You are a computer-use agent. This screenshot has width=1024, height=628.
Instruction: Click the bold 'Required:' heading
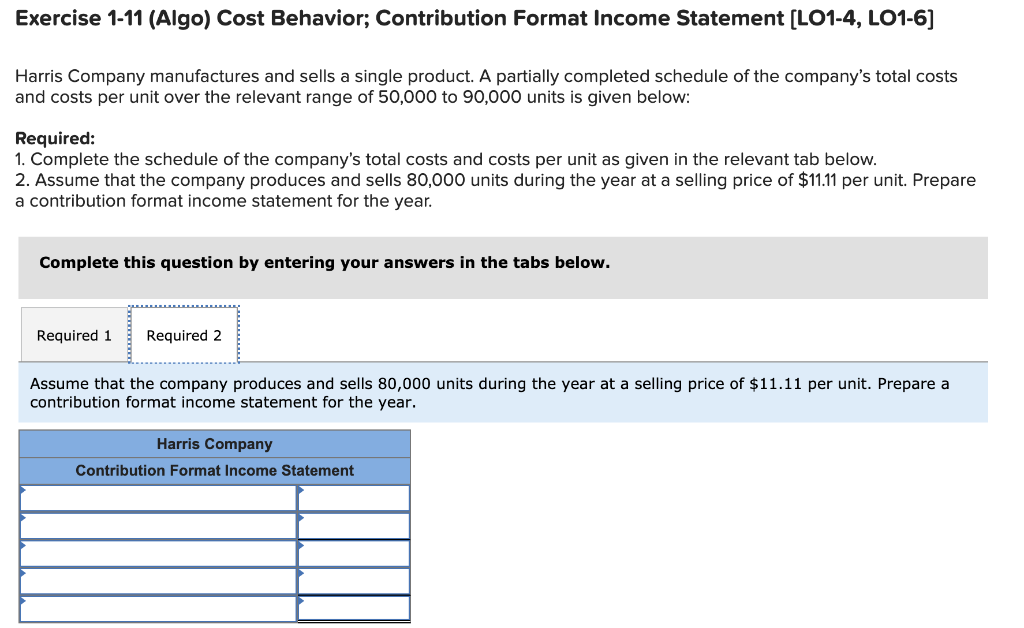[x=55, y=138]
